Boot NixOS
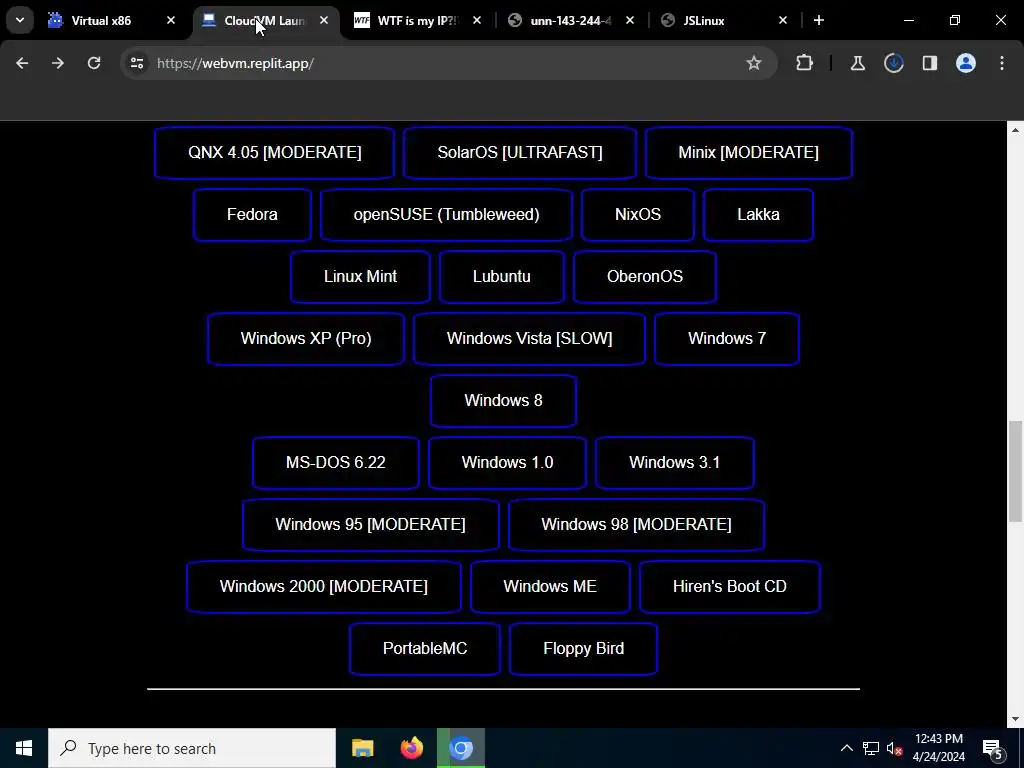This screenshot has height=768, width=1024. [638, 215]
